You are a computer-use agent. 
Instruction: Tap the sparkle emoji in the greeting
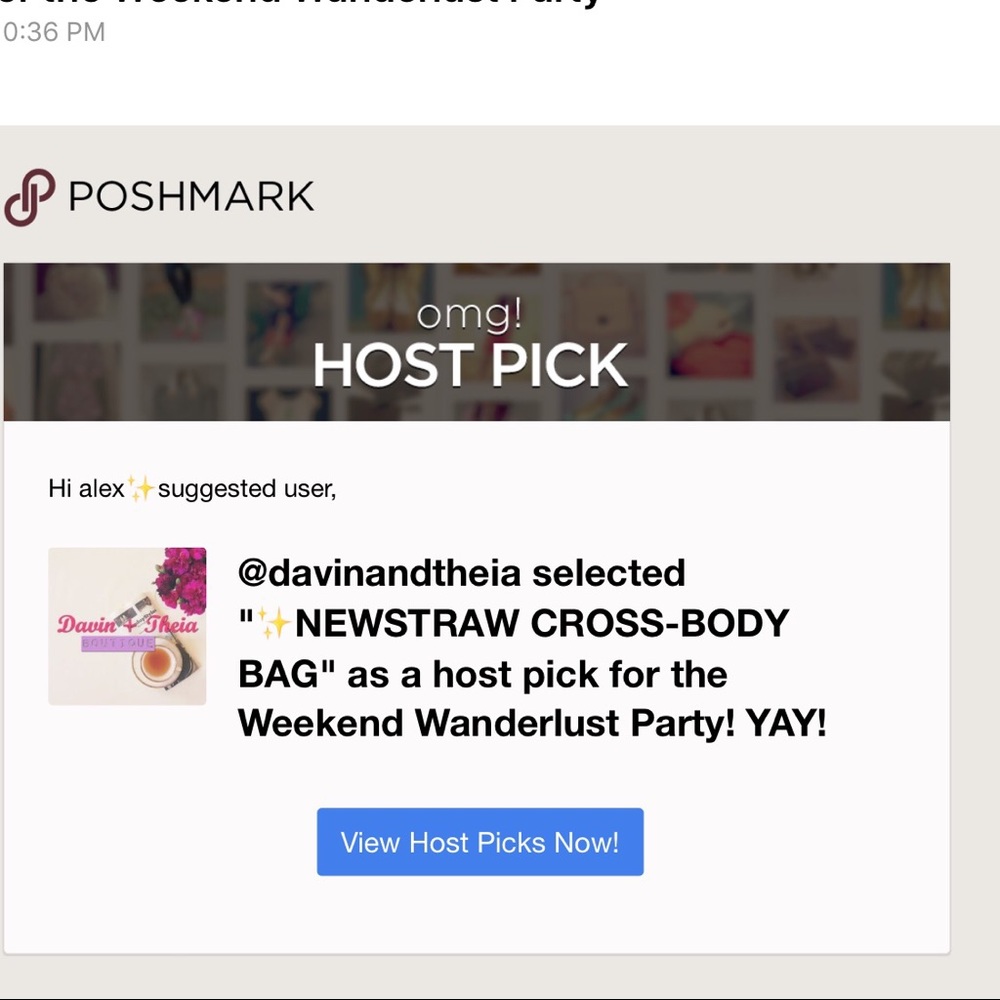coord(142,488)
